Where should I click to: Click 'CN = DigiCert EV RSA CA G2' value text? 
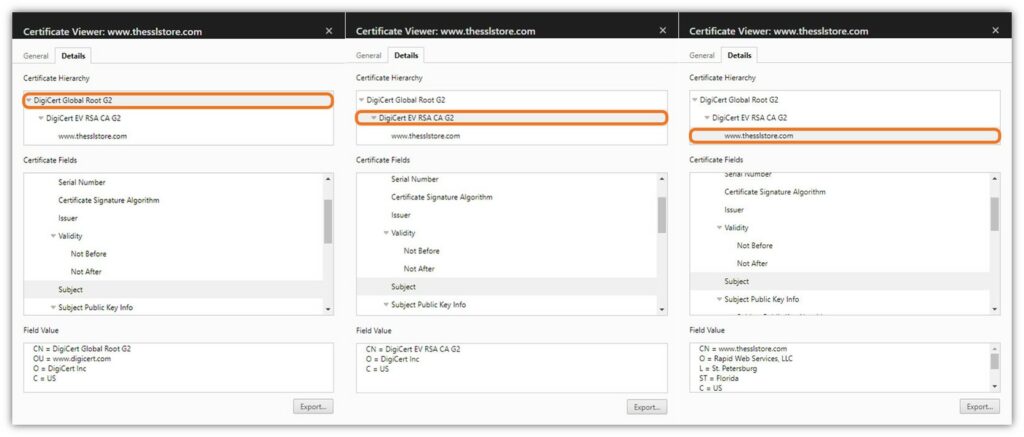point(413,349)
